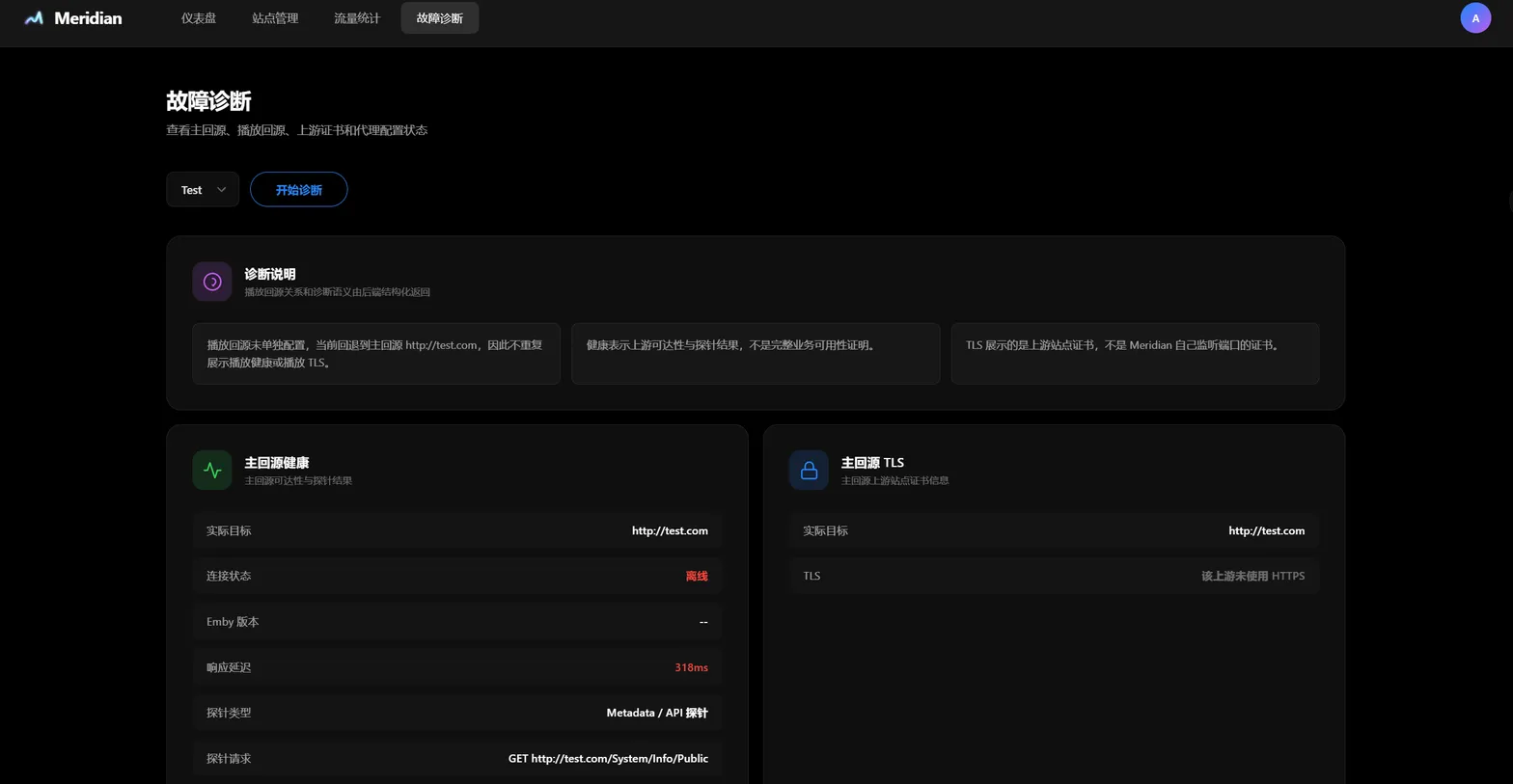Click the 主回源健康 pulse icon
Image resolution: width=1513 pixels, height=784 pixels.
click(x=212, y=471)
